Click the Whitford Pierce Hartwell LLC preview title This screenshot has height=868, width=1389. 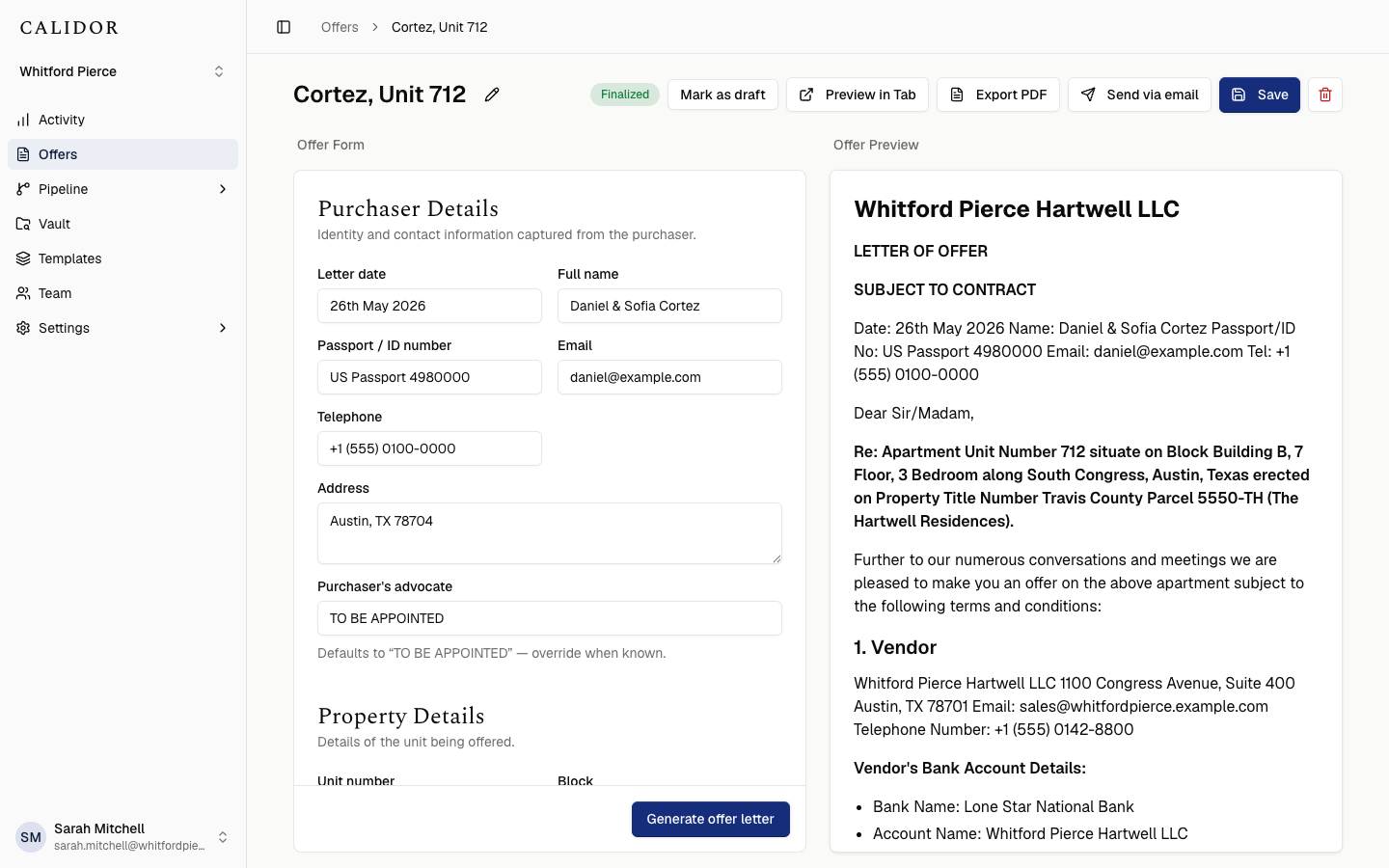[x=1017, y=209]
